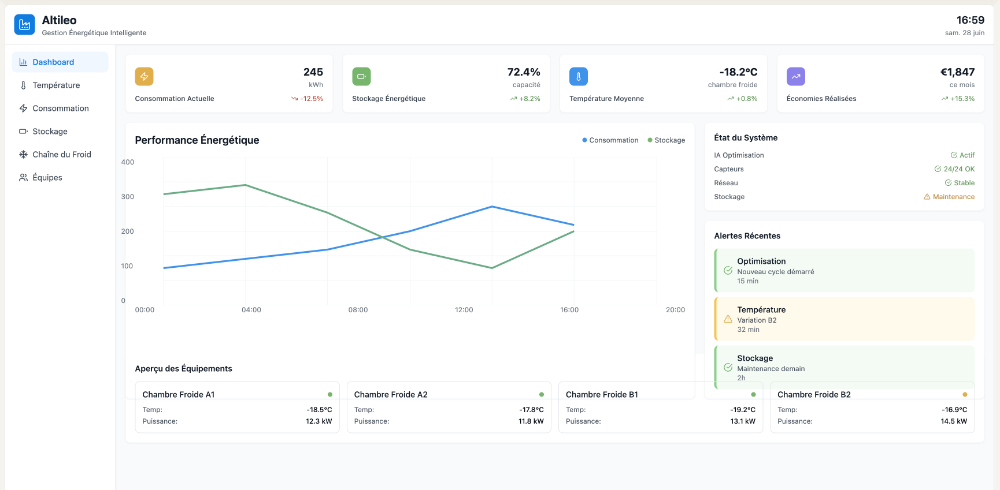Toggle the Stockage chart legend
Viewport: 1000px width, 490px height.
point(667,140)
